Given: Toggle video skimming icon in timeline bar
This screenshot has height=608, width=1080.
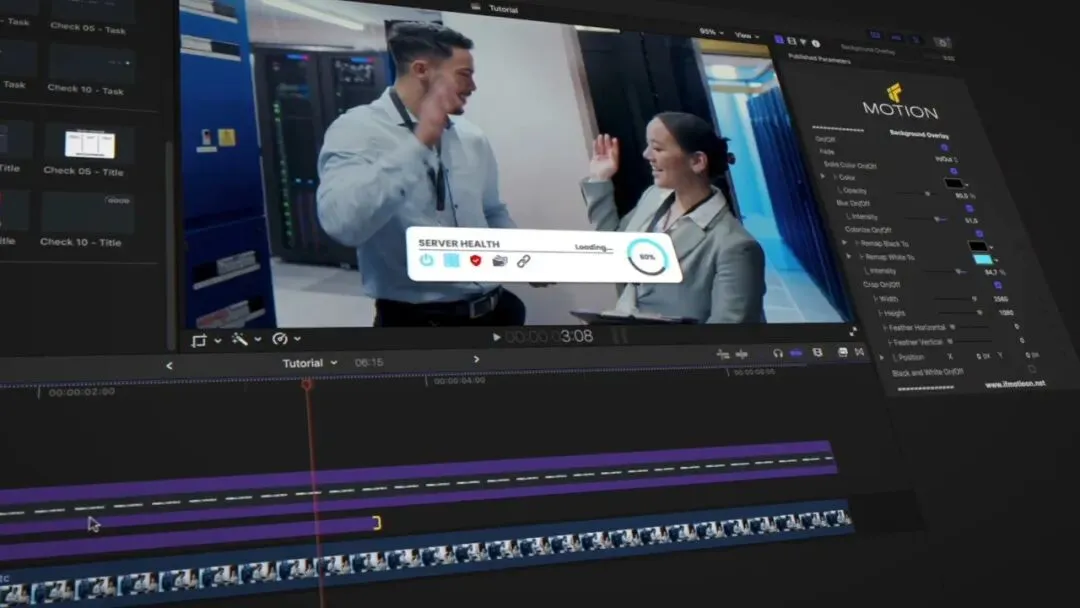Looking at the screenshot, I should 723,354.
